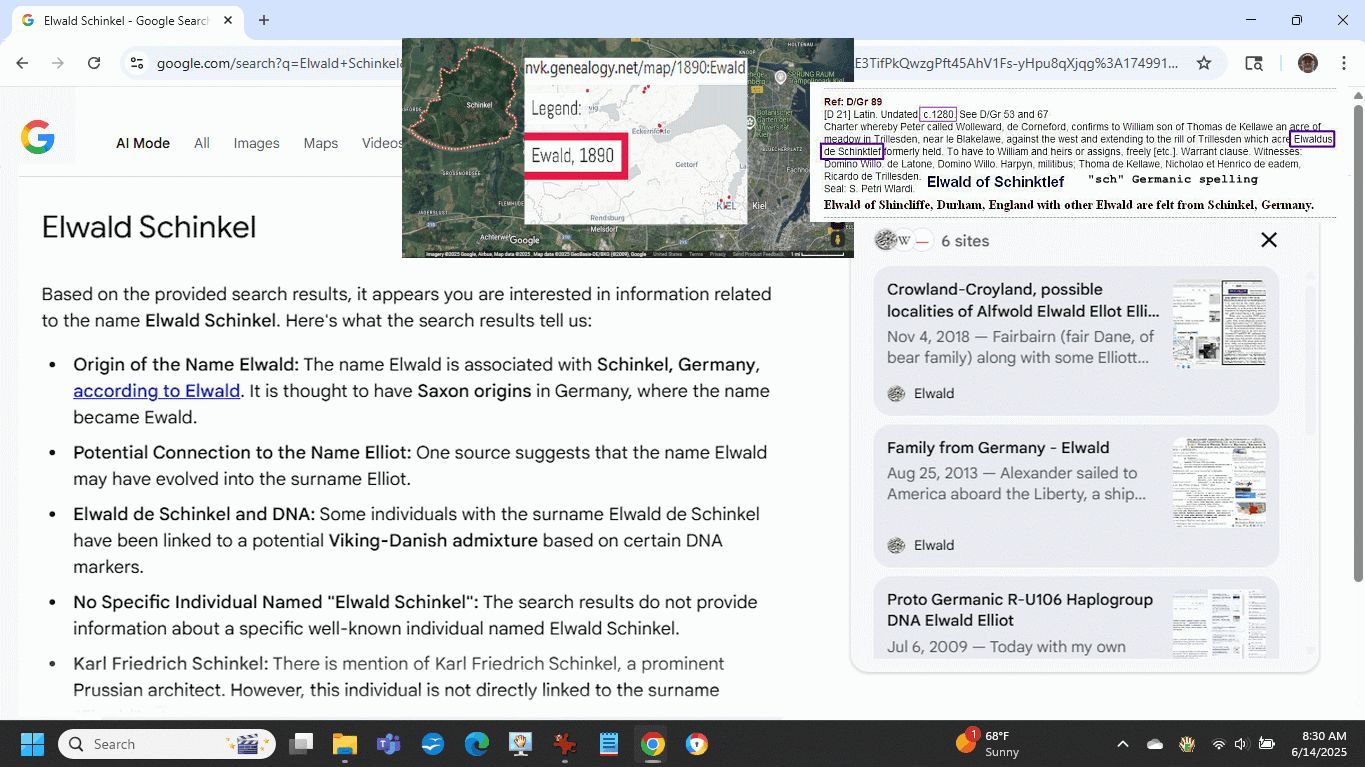This screenshot has height=767, width=1365.
Task: Open Chrome's three-dot menu
Action: (x=1342, y=63)
